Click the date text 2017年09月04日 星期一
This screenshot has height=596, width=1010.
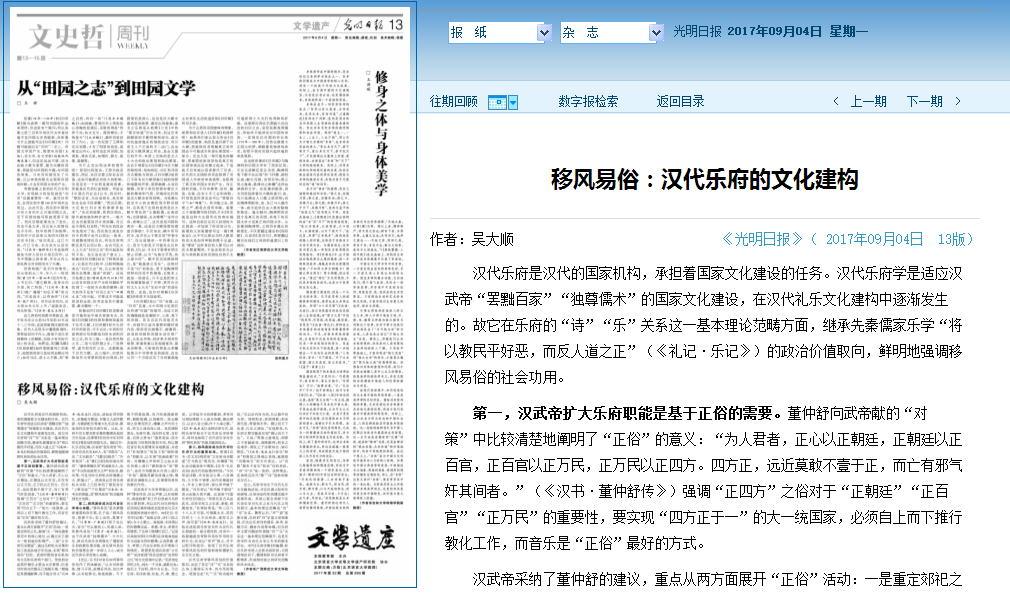pyautogui.click(x=797, y=32)
